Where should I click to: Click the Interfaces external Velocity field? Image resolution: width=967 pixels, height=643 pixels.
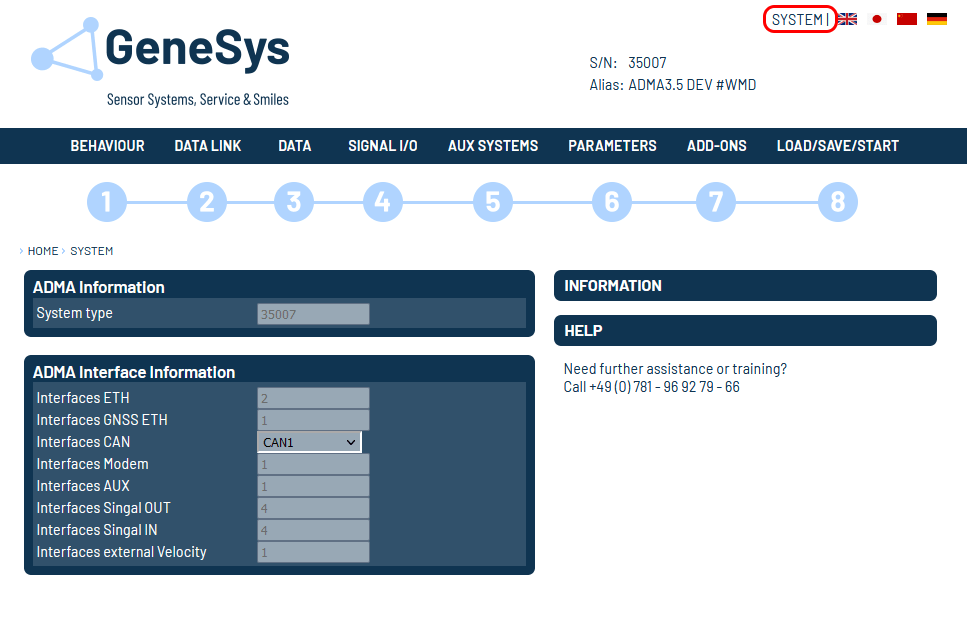pyautogui.click(x=313, y=552)
